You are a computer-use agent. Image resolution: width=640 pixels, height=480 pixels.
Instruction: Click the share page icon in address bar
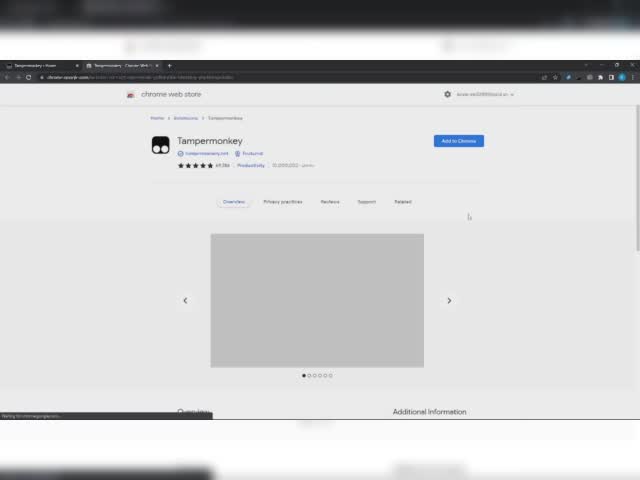[544, 77]
